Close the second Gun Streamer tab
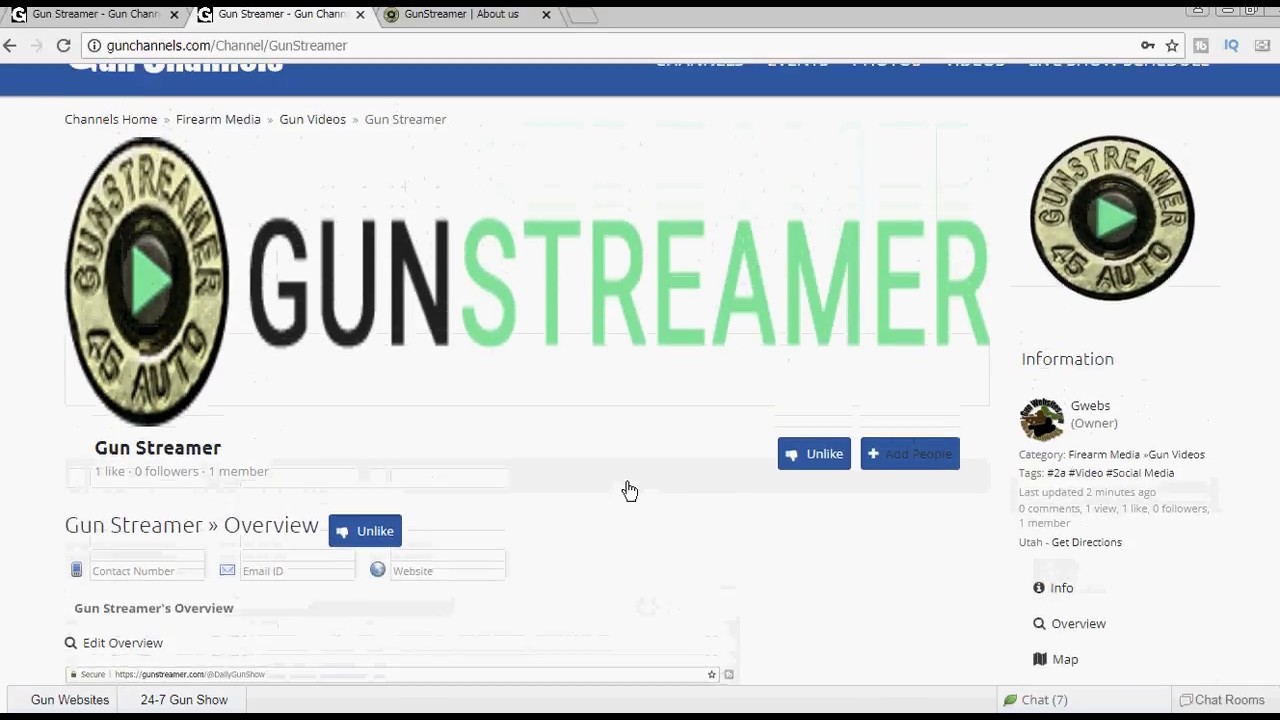Screen dimensions: 1280x720 (360, 14)
